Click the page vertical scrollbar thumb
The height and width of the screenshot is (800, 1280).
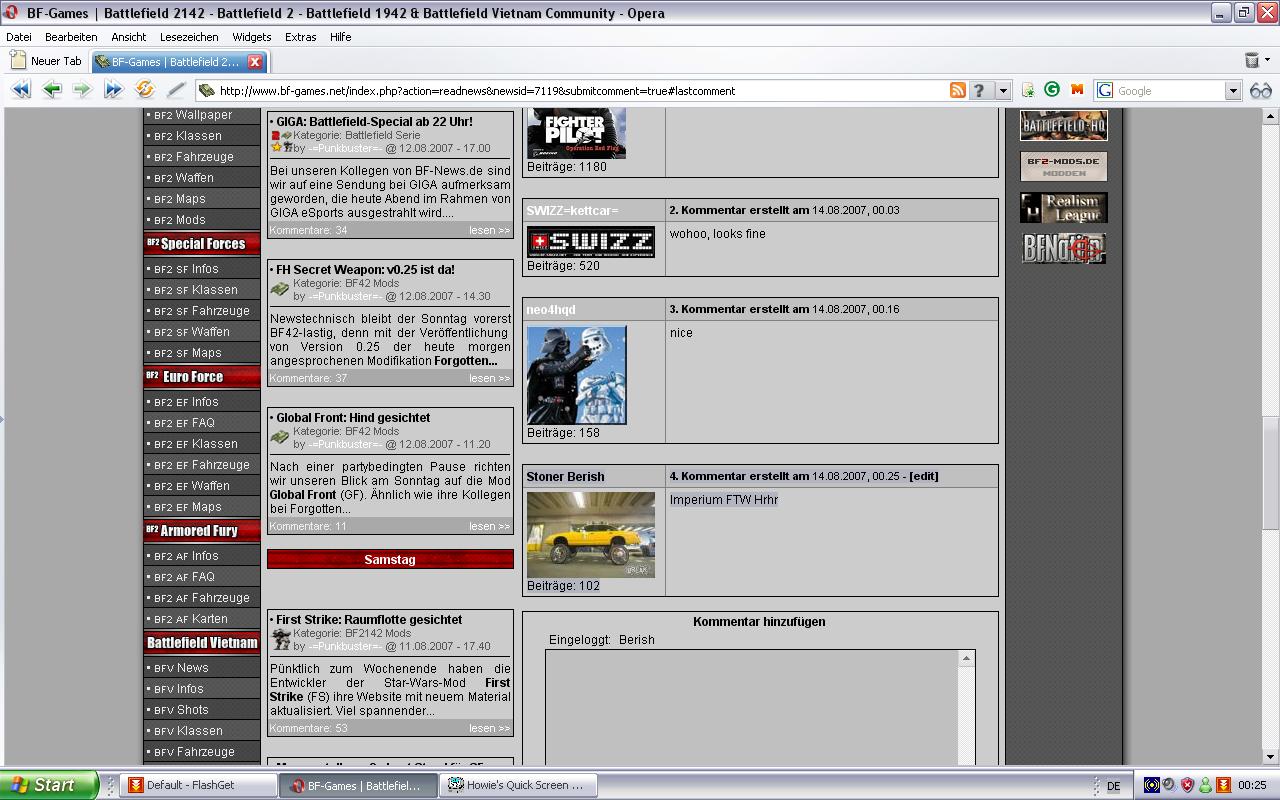point(1271,472)
